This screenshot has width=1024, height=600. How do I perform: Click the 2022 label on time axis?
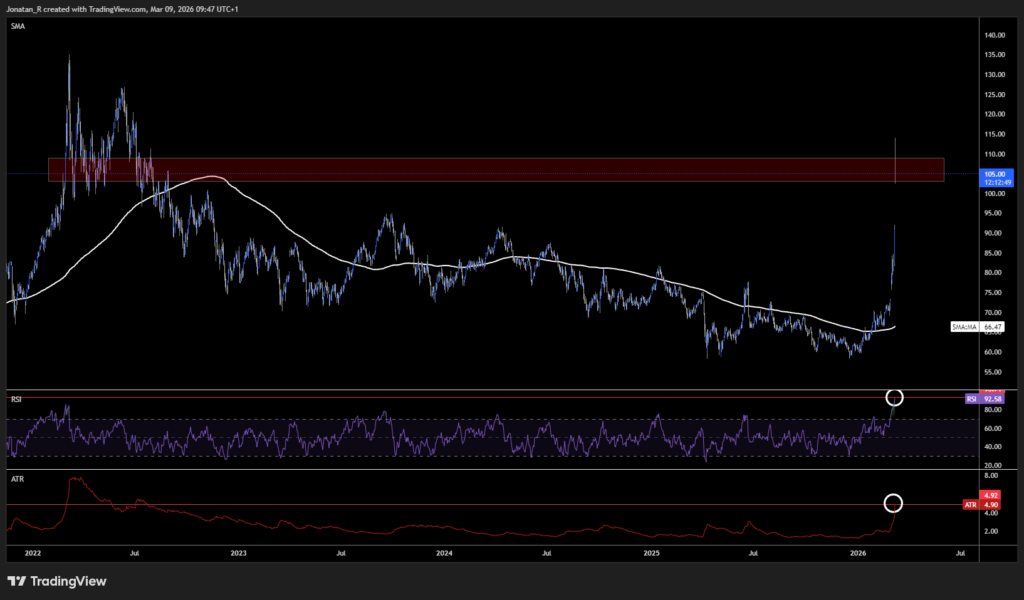[32, 552]
